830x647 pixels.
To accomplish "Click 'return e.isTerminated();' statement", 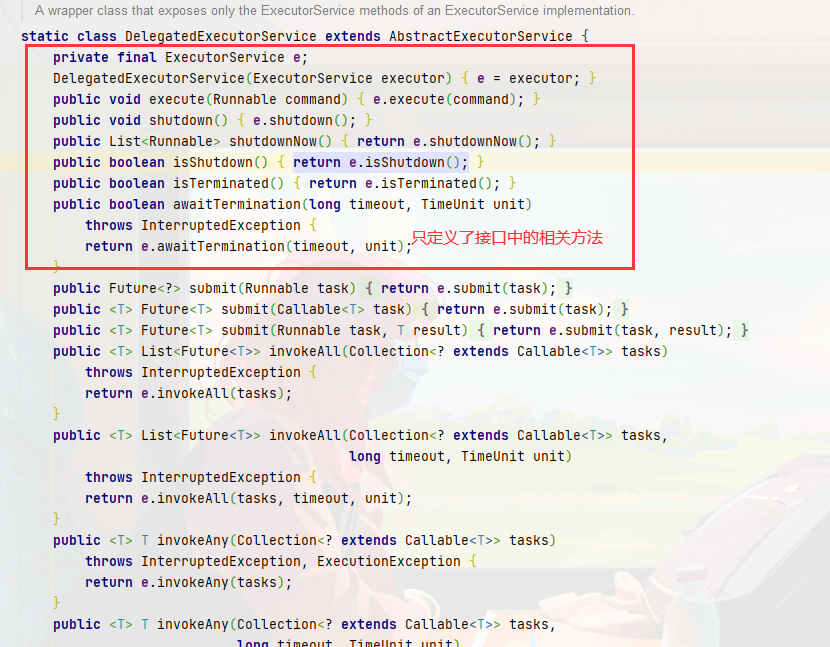I will 404,183.
